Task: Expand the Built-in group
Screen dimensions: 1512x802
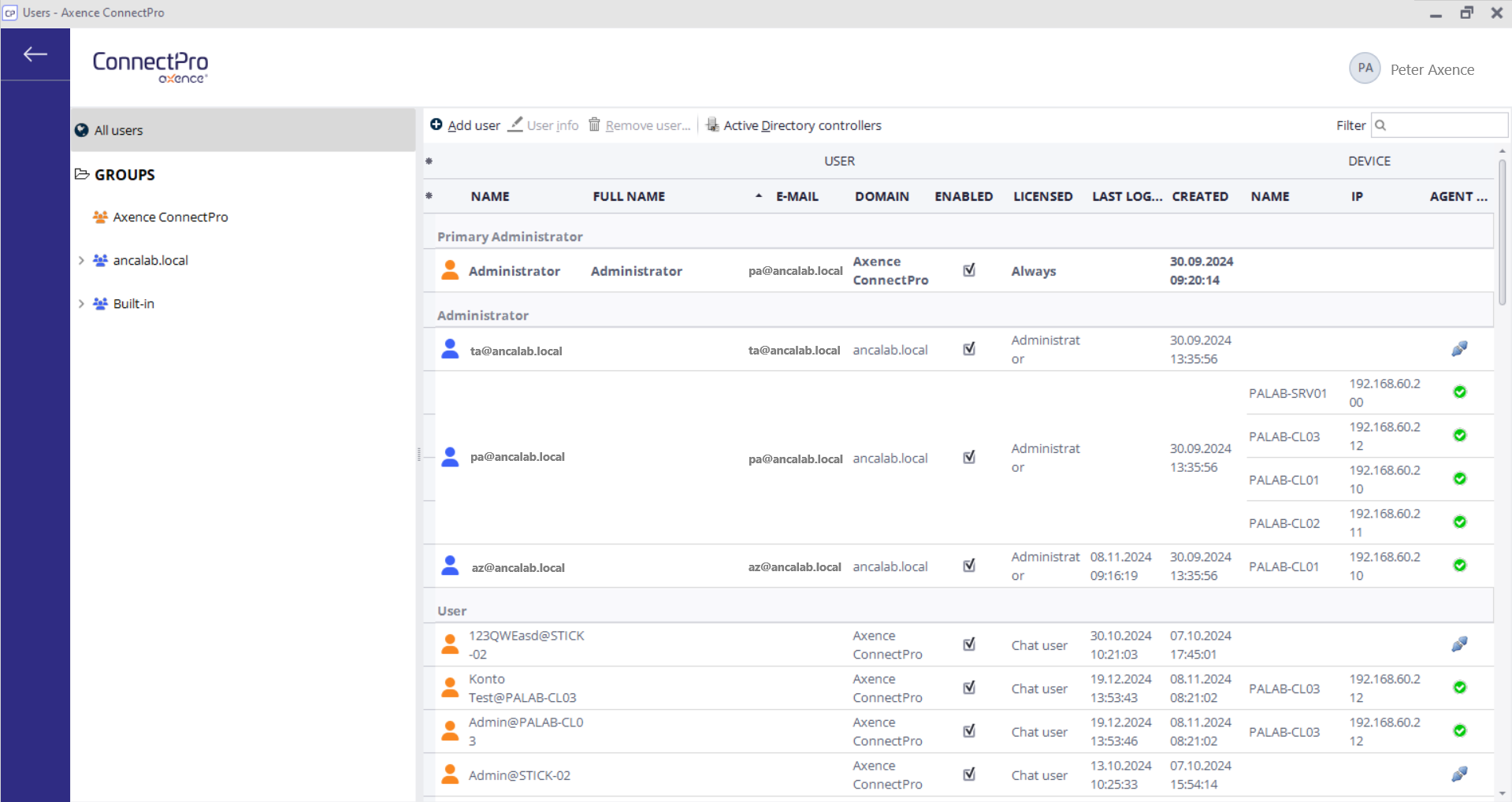Action: 81,303
